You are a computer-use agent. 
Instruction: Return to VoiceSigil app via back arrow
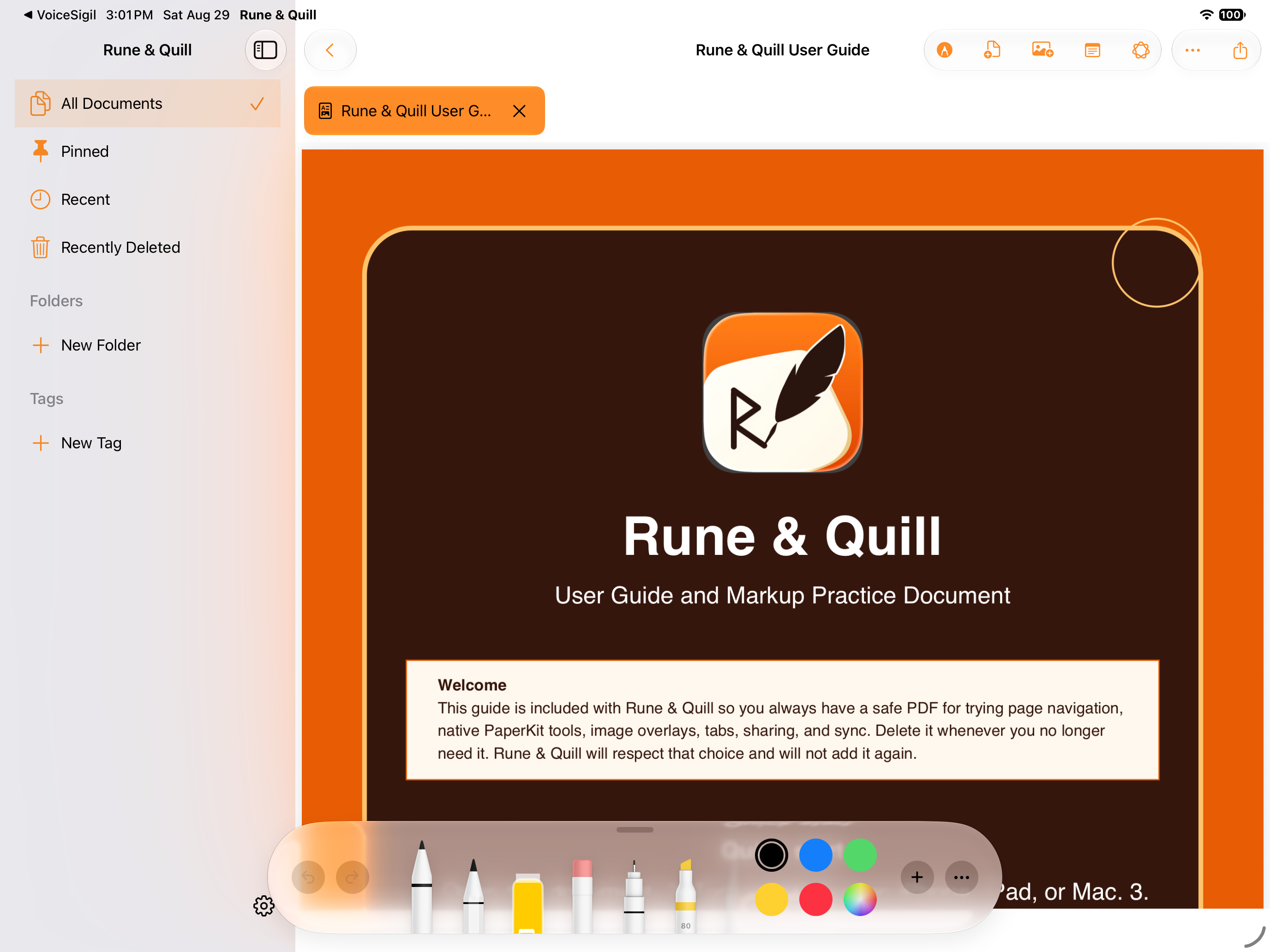pos(60,14)
